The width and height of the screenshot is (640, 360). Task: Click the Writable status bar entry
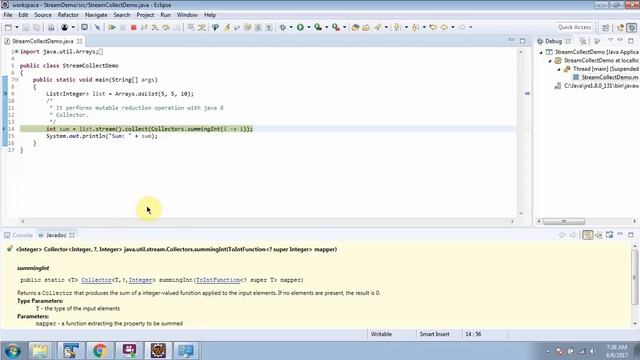point(381,334)
